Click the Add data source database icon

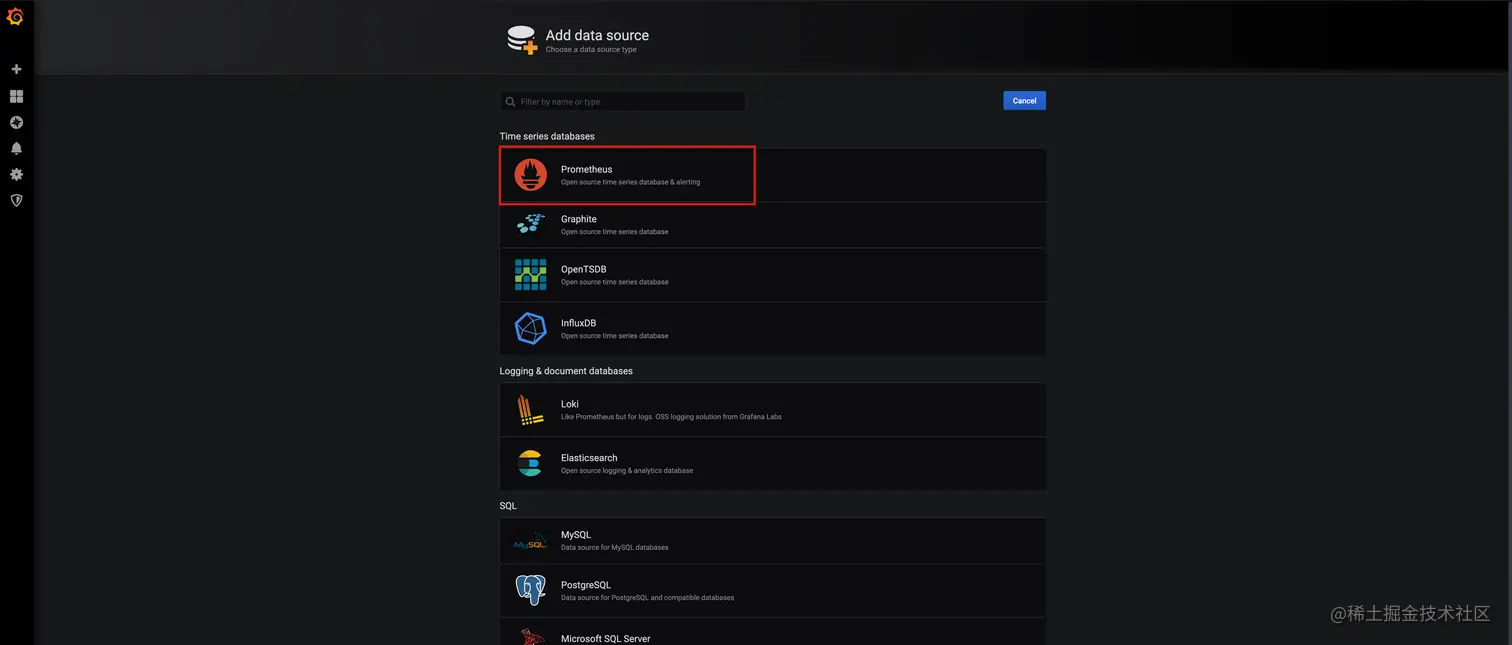tap(522, 40)
